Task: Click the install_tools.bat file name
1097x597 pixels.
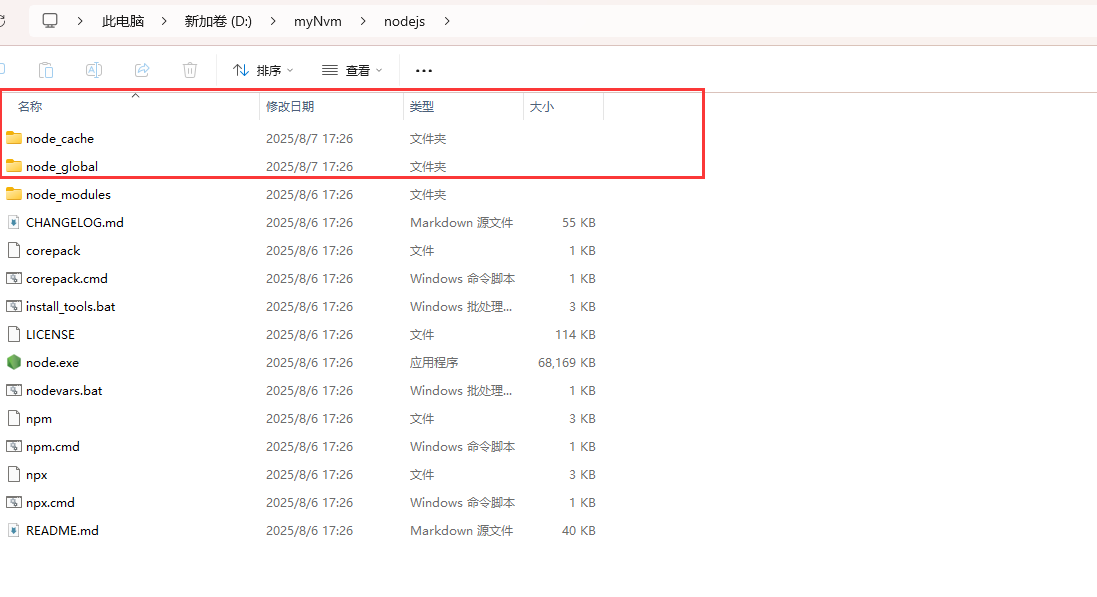Action: 71,307
